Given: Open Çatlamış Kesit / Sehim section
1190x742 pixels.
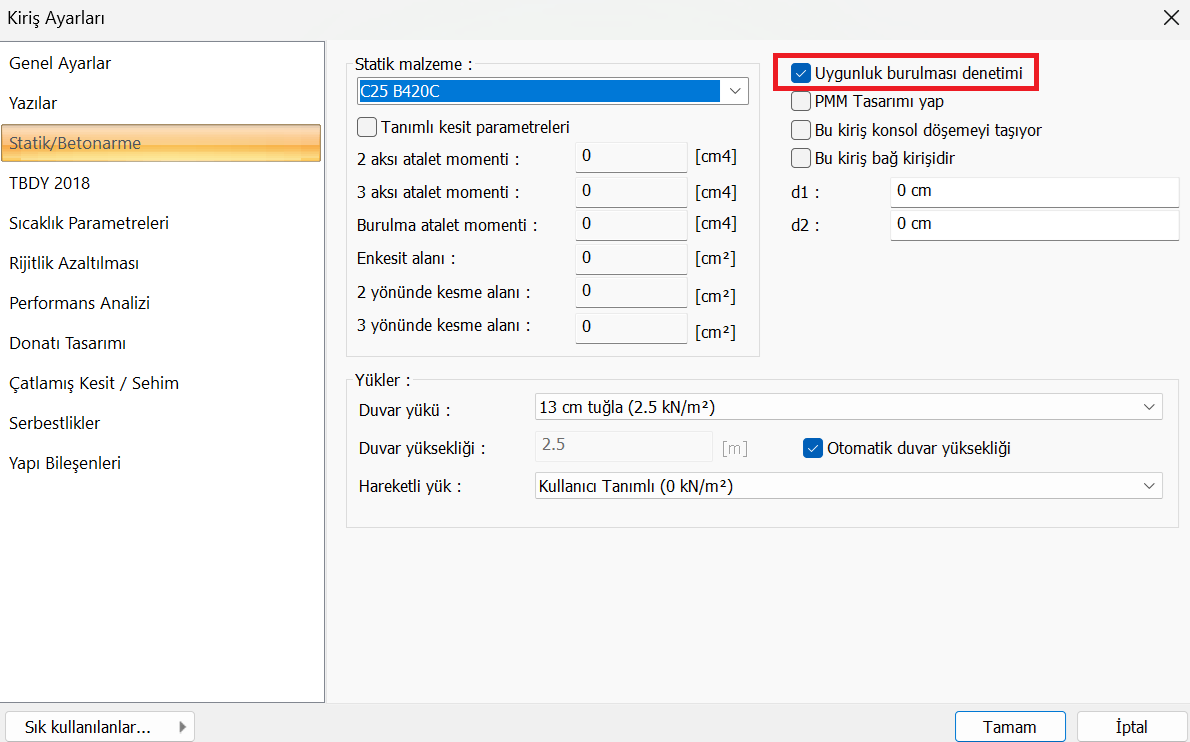Looking at the screenshot, I should (x=94, y=383).
